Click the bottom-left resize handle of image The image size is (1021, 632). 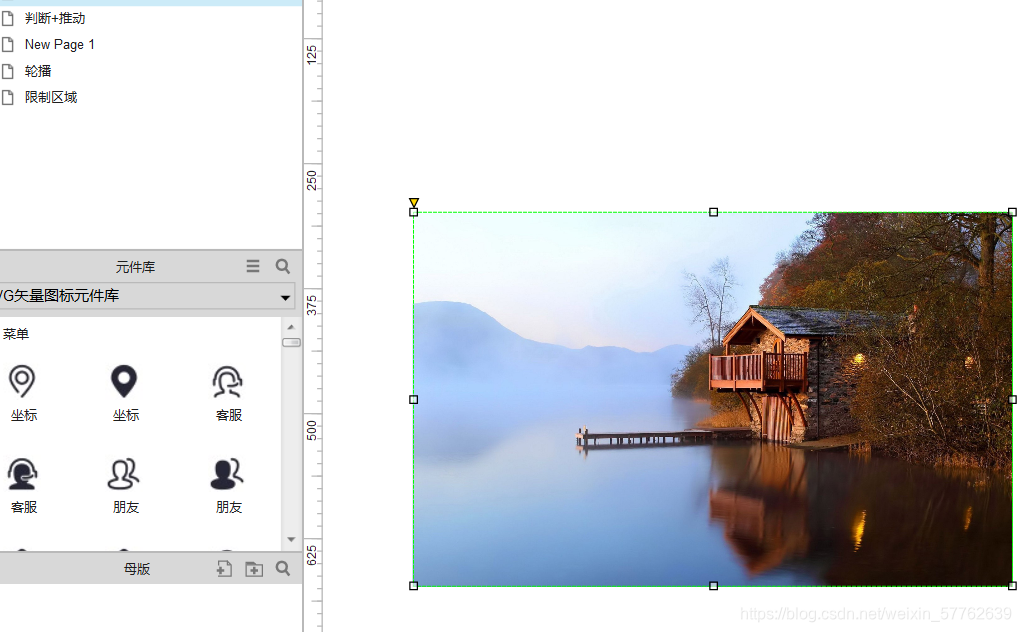click(413, 586)
